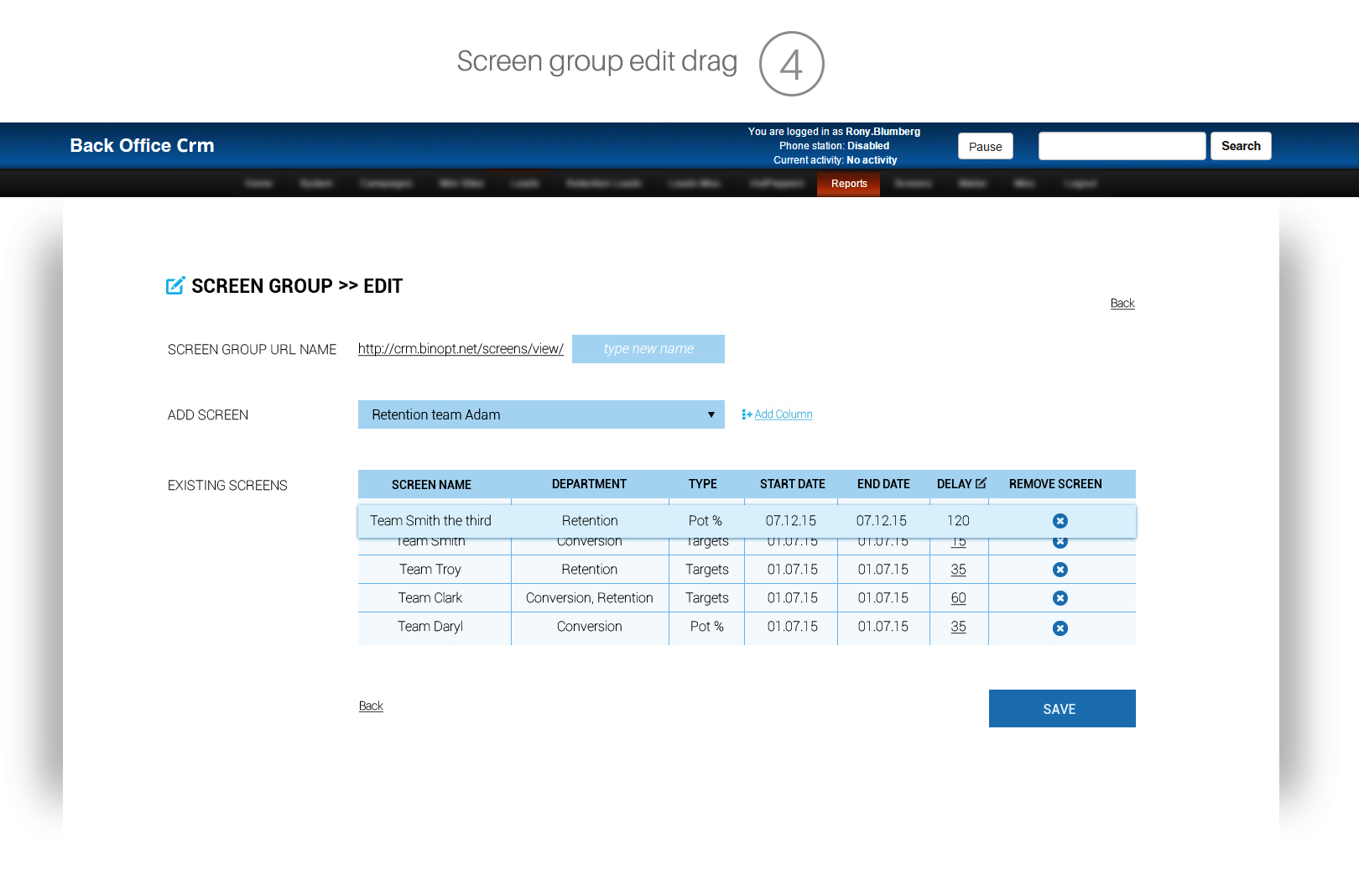Click Team Troy's Retention department cell
This screenshot has height=896, width=1359.
point(590,570)
